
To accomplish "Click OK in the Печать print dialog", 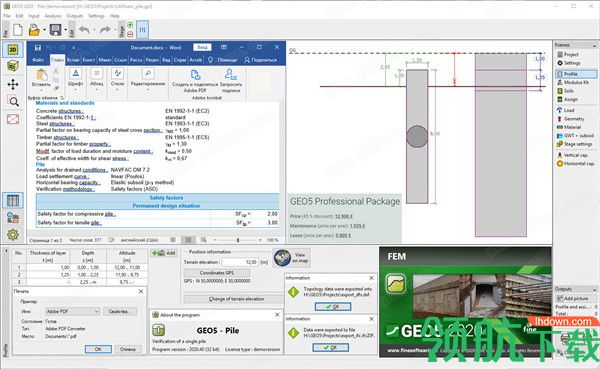I will tap(98, 349).
